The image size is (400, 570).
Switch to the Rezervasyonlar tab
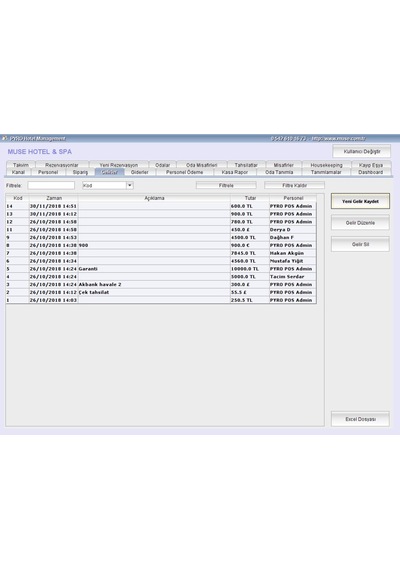pyautogui.click(x=62, y=165)
